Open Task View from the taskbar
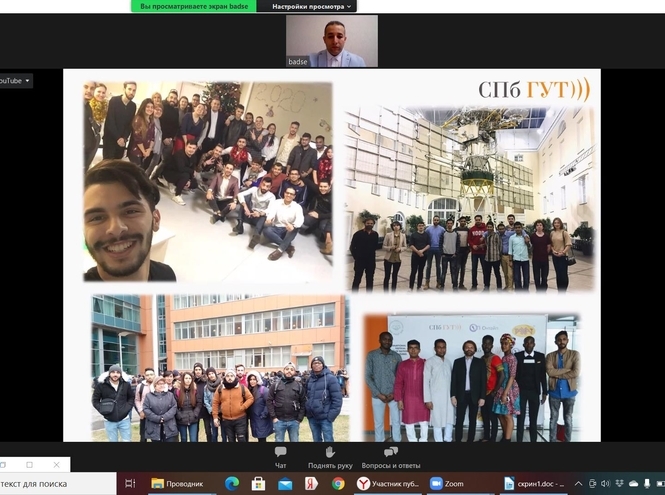 click(131, 484)
